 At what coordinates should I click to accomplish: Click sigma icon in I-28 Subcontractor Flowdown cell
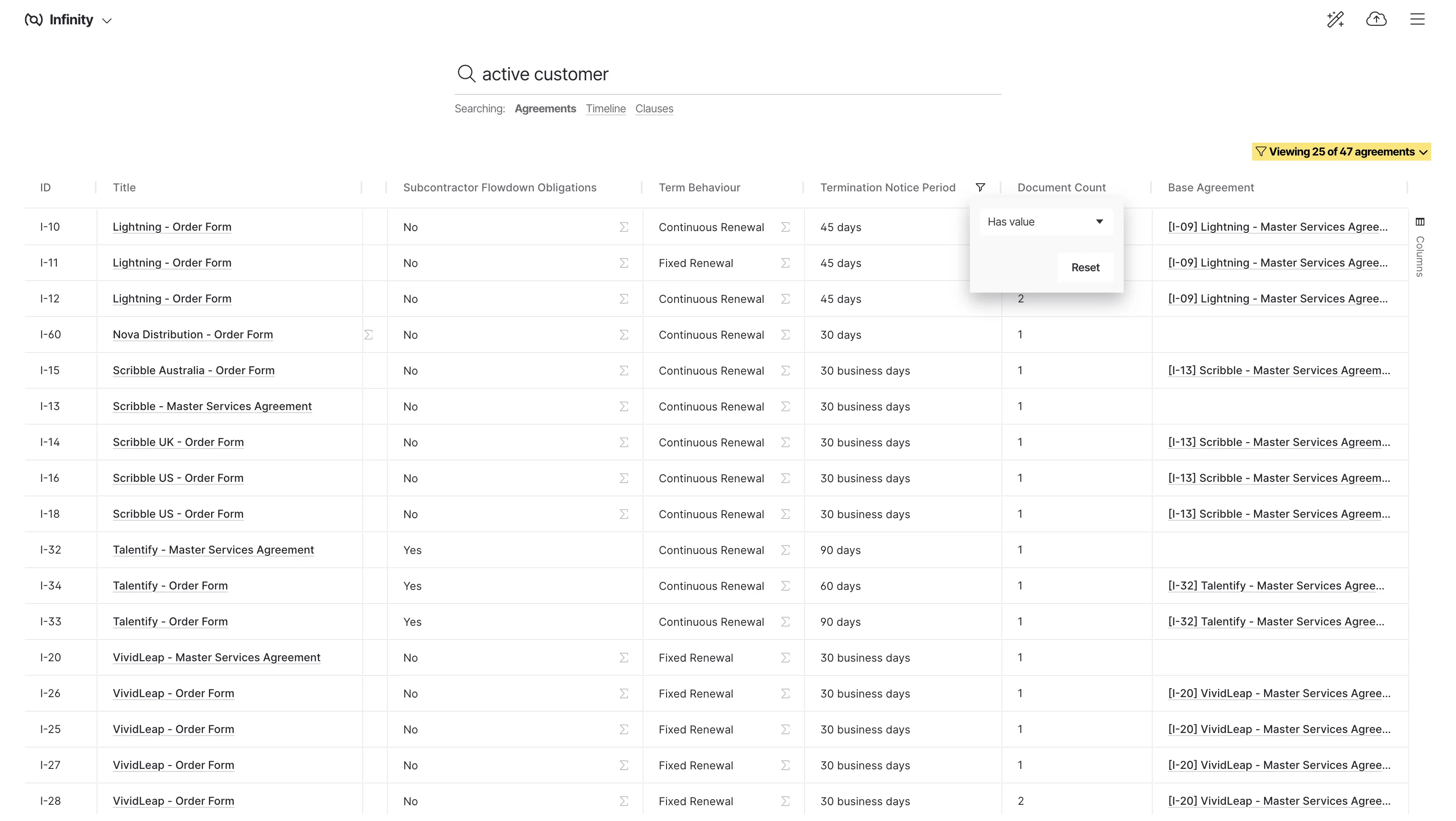click(623, 801)
